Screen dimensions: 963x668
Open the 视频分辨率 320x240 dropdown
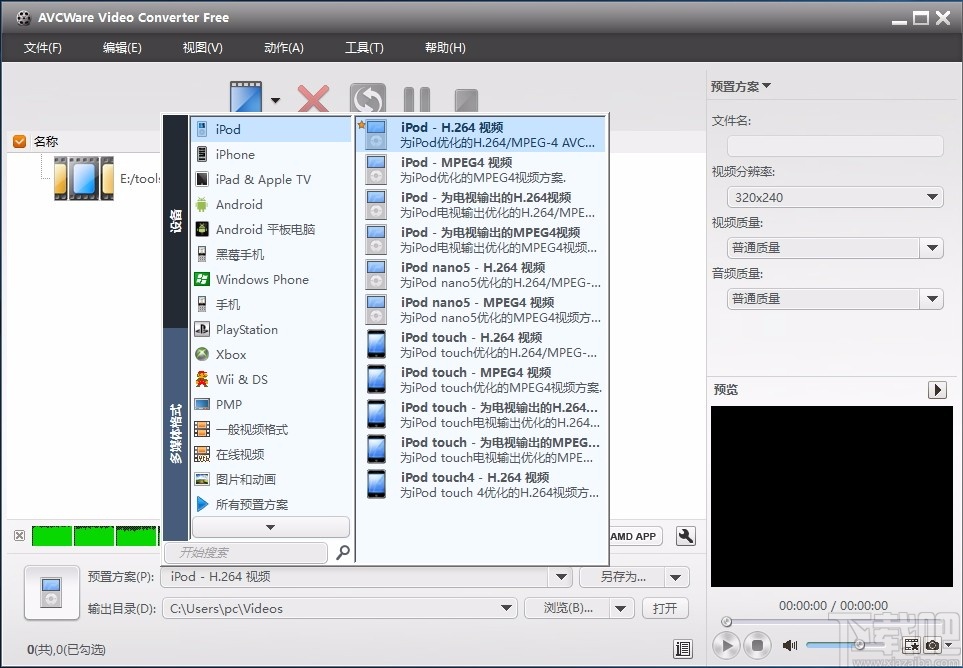[x=932, y=197]
